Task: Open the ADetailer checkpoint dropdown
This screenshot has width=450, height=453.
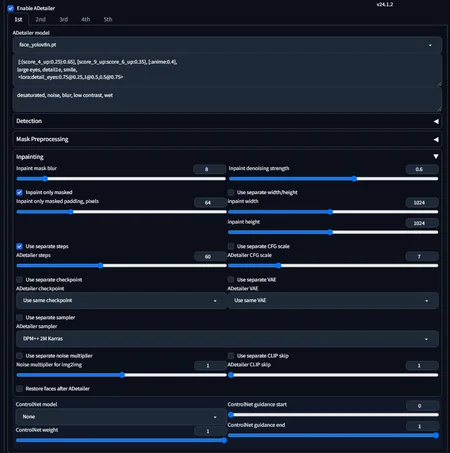Action: coord(121,300)
